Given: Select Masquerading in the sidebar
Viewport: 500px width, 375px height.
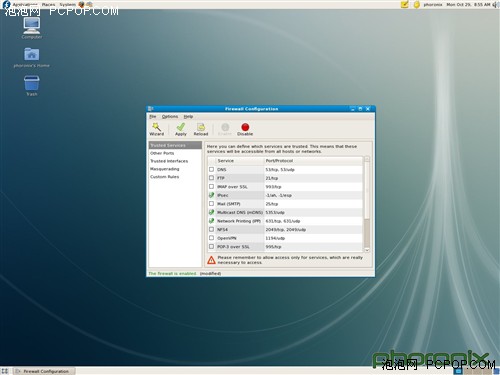Looking at the screenshot, I should (x=175, y=169).
